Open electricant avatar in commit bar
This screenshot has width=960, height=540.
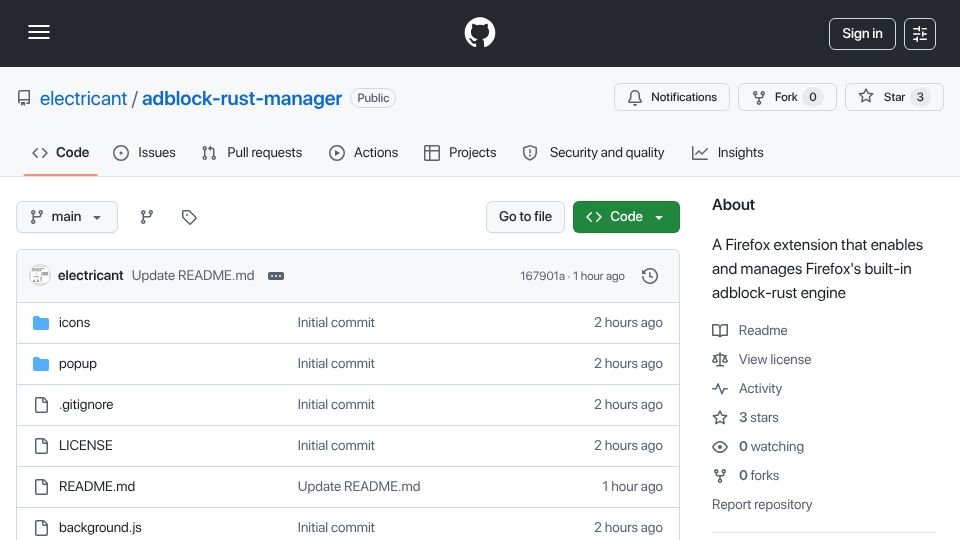(40, 276)
